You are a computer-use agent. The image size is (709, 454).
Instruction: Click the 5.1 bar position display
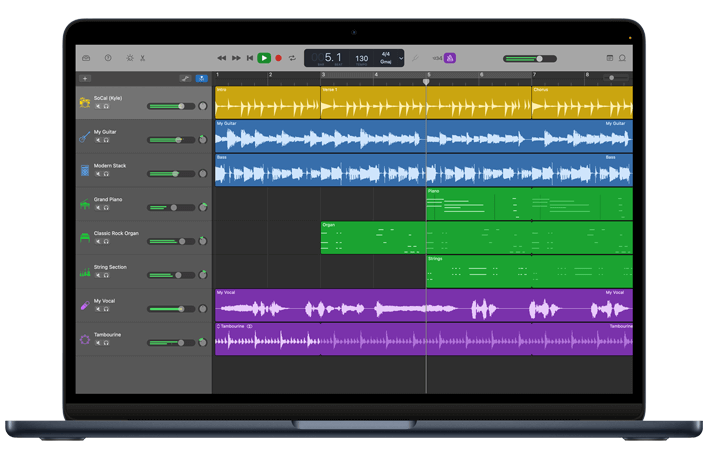click(333, 57)
